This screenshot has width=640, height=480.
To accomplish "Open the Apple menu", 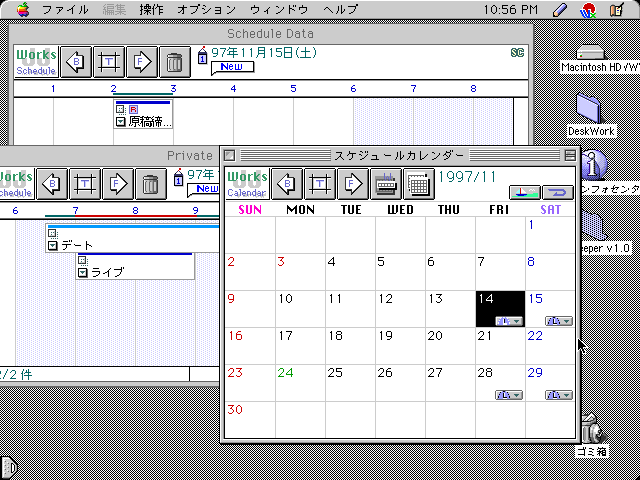I will click(x=24, y=9).
